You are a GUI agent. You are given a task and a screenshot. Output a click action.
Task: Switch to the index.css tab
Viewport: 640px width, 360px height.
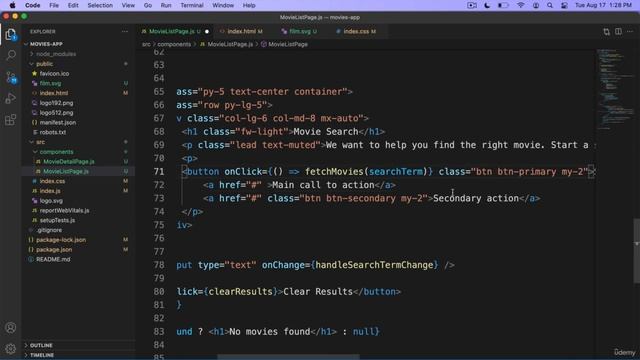[356, 31]
